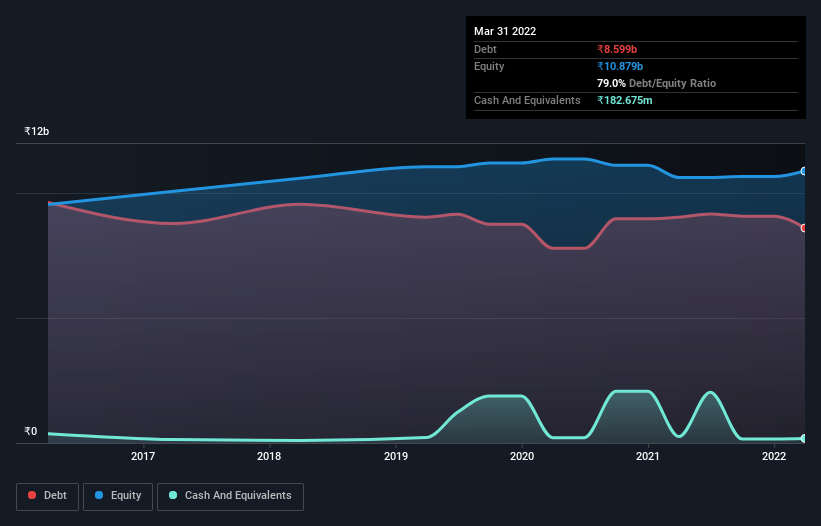Click the Equity label in tooltip
821x526 pixels.
(489, 66)
